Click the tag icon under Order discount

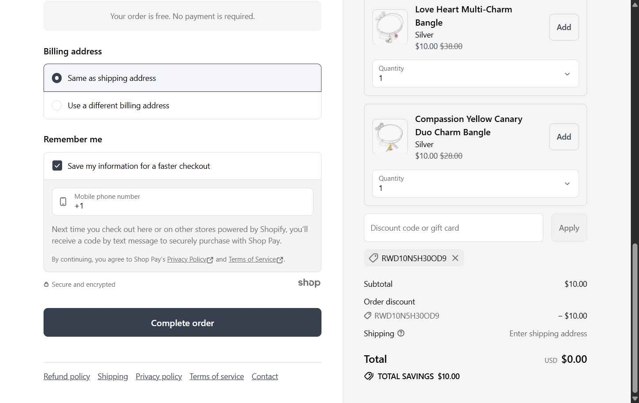[368, 316]
